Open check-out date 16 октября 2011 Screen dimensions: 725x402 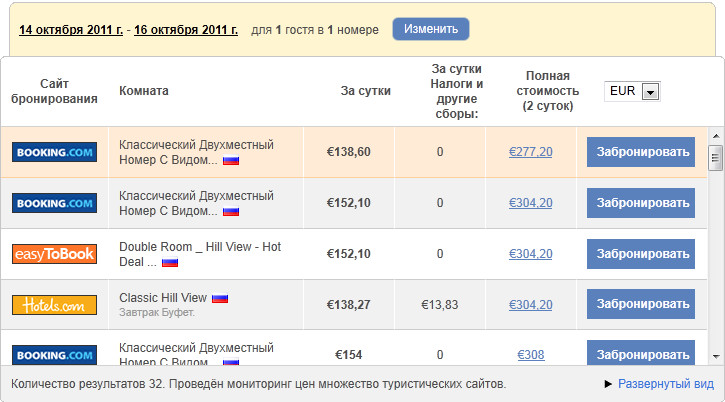click(185, 29)
